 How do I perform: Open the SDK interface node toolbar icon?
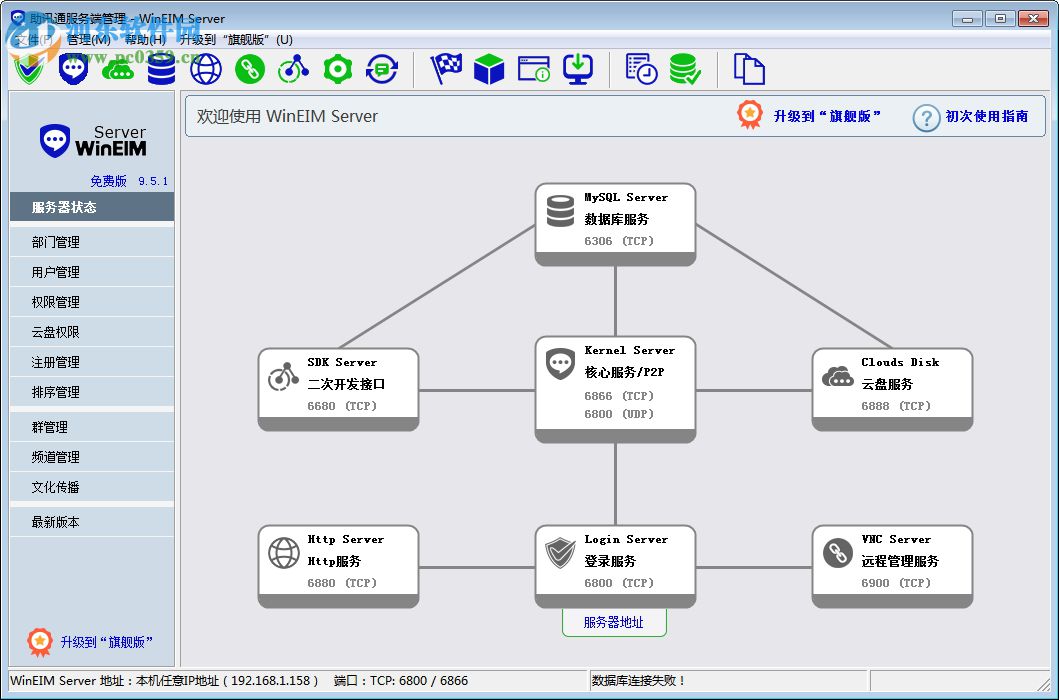(293, 69)
